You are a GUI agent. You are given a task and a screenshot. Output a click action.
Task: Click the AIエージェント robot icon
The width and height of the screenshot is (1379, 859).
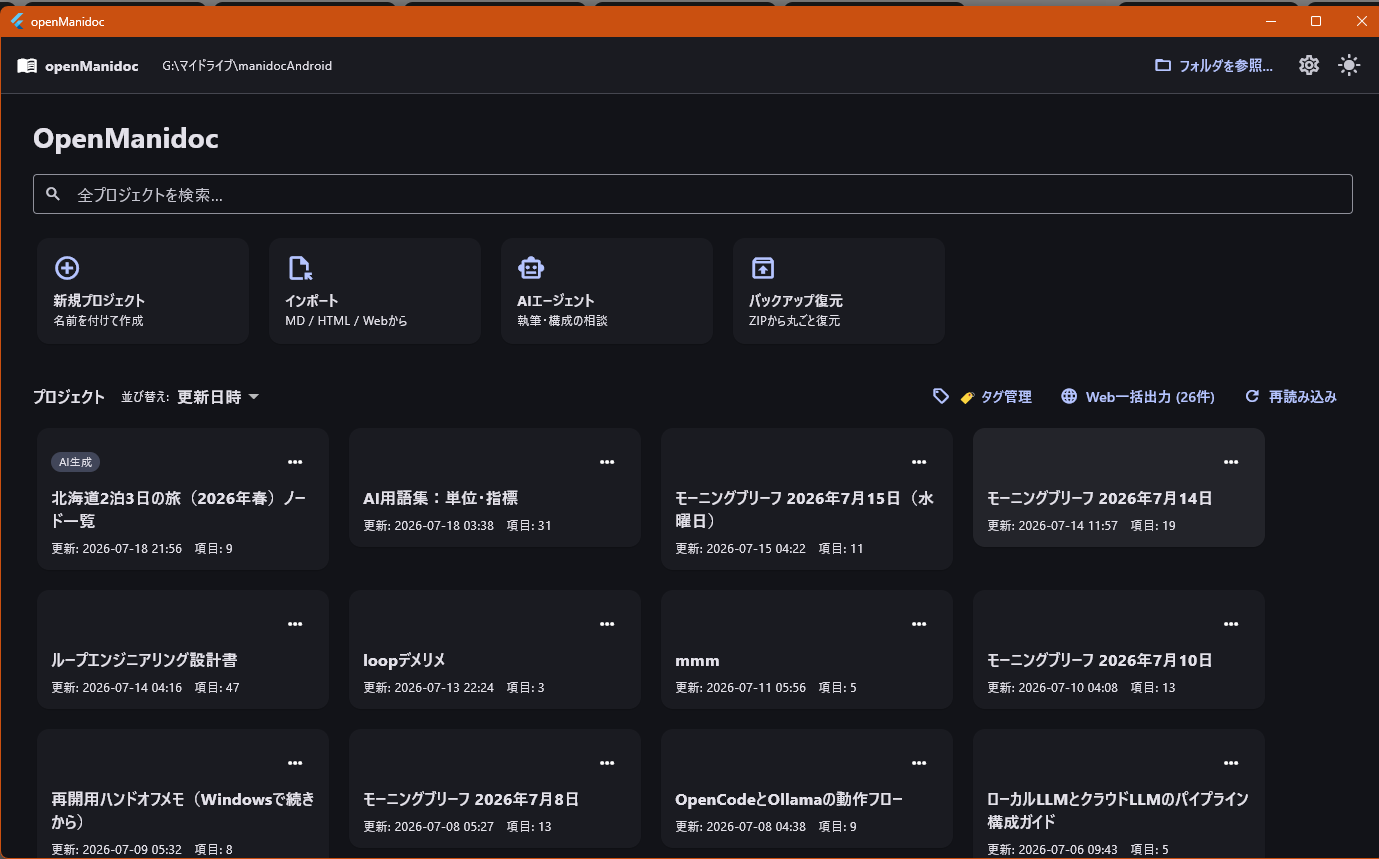pos(531,268)
